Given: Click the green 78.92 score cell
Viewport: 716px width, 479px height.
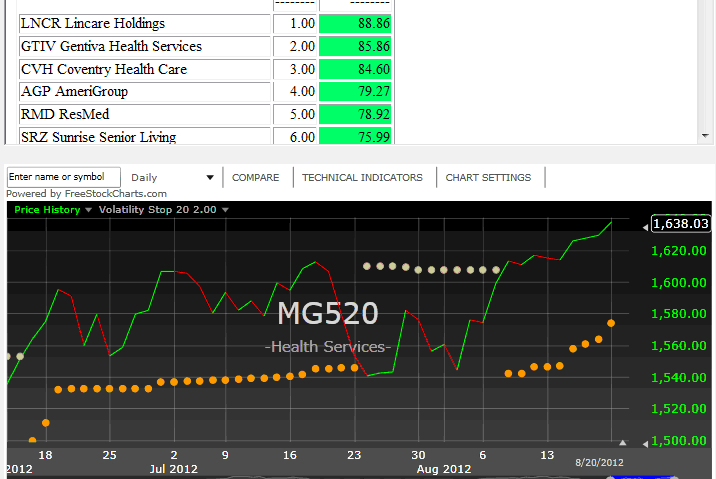Looking at the screenshot, I should pos(355,114).
